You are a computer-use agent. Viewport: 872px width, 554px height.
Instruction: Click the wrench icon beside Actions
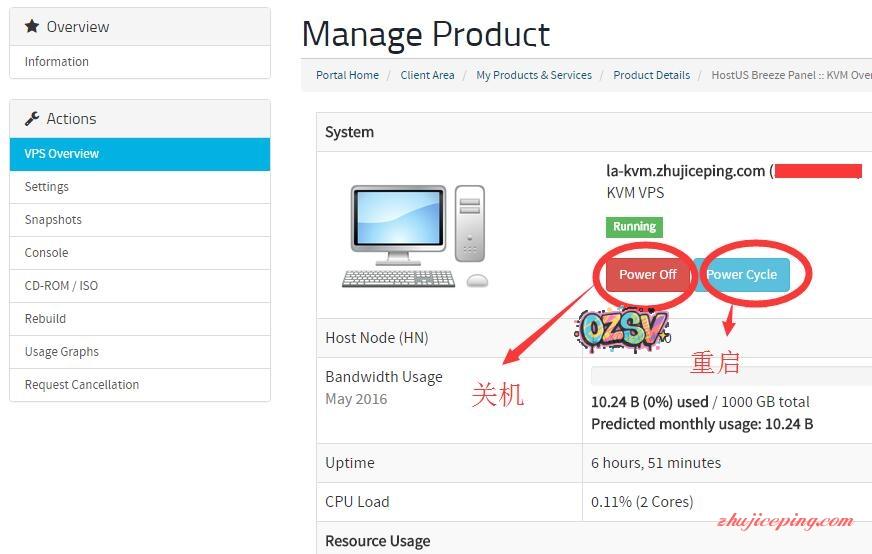[x=32, y=119]
